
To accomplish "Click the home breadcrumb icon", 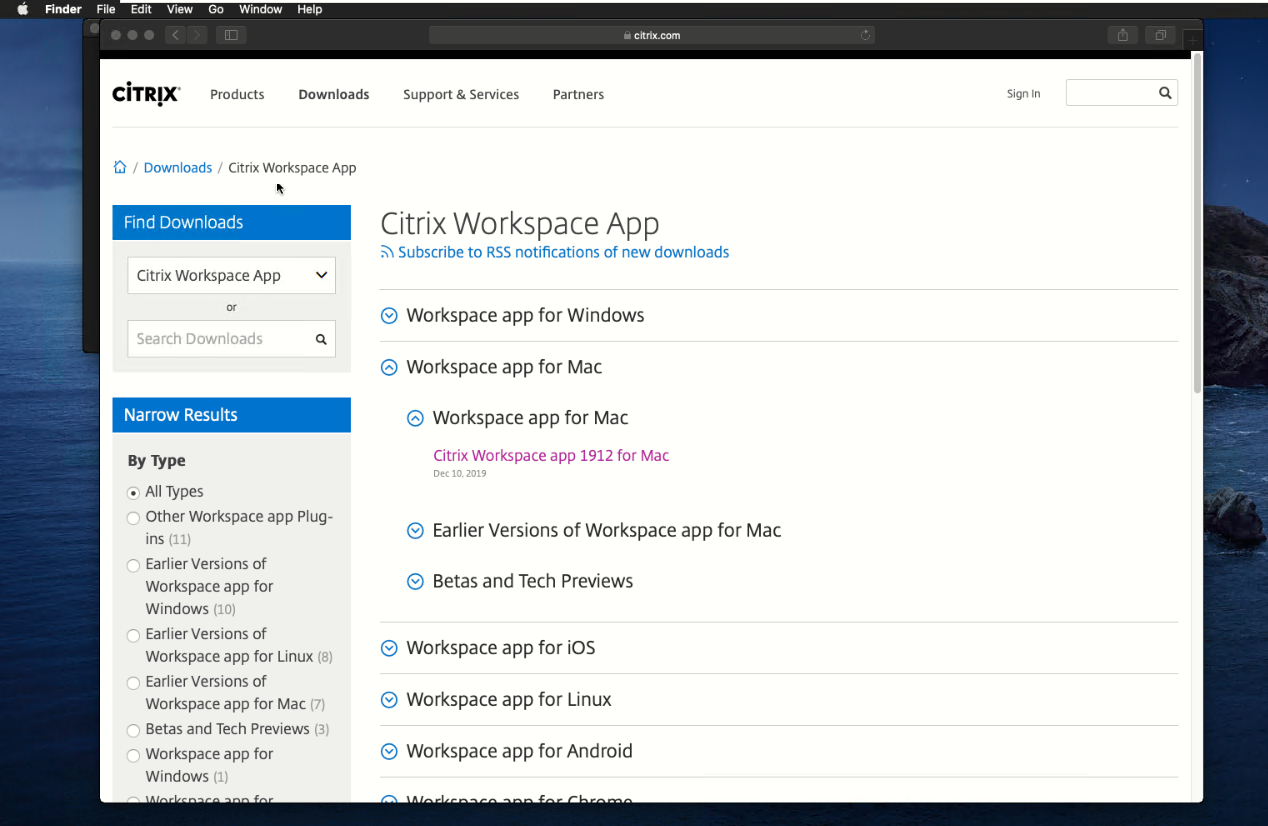I will tap(120, 167).
